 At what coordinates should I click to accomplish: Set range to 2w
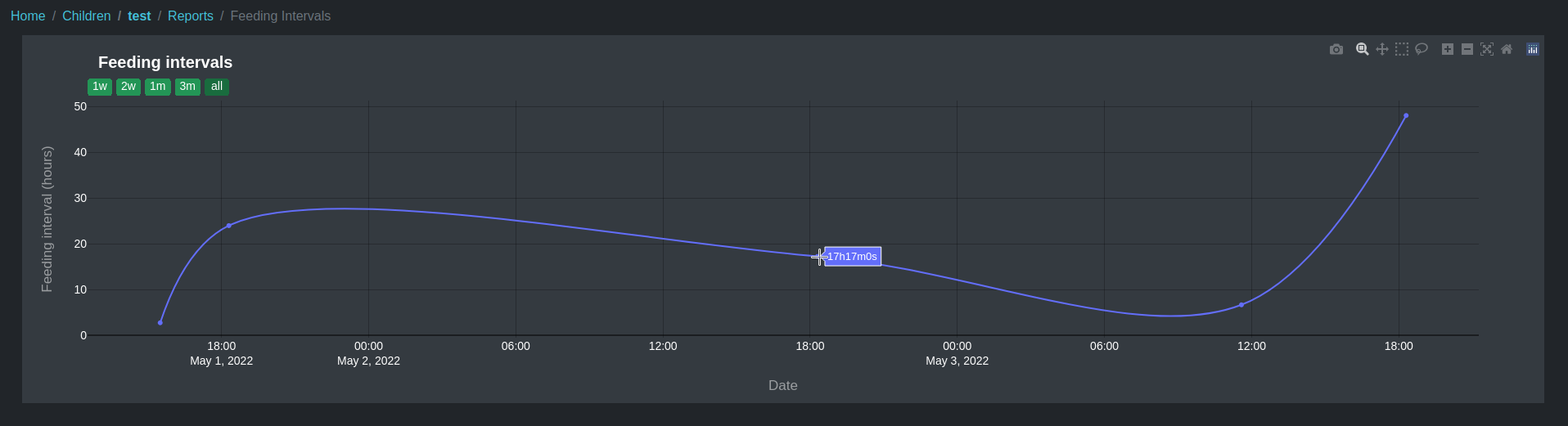tap(128, 87)
